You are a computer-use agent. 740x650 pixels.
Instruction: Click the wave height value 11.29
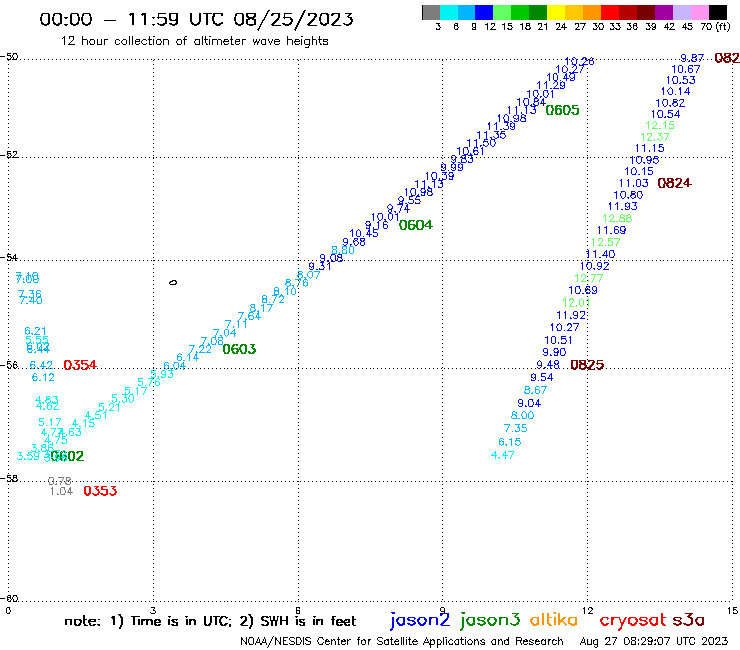click(x=551, y=85)
